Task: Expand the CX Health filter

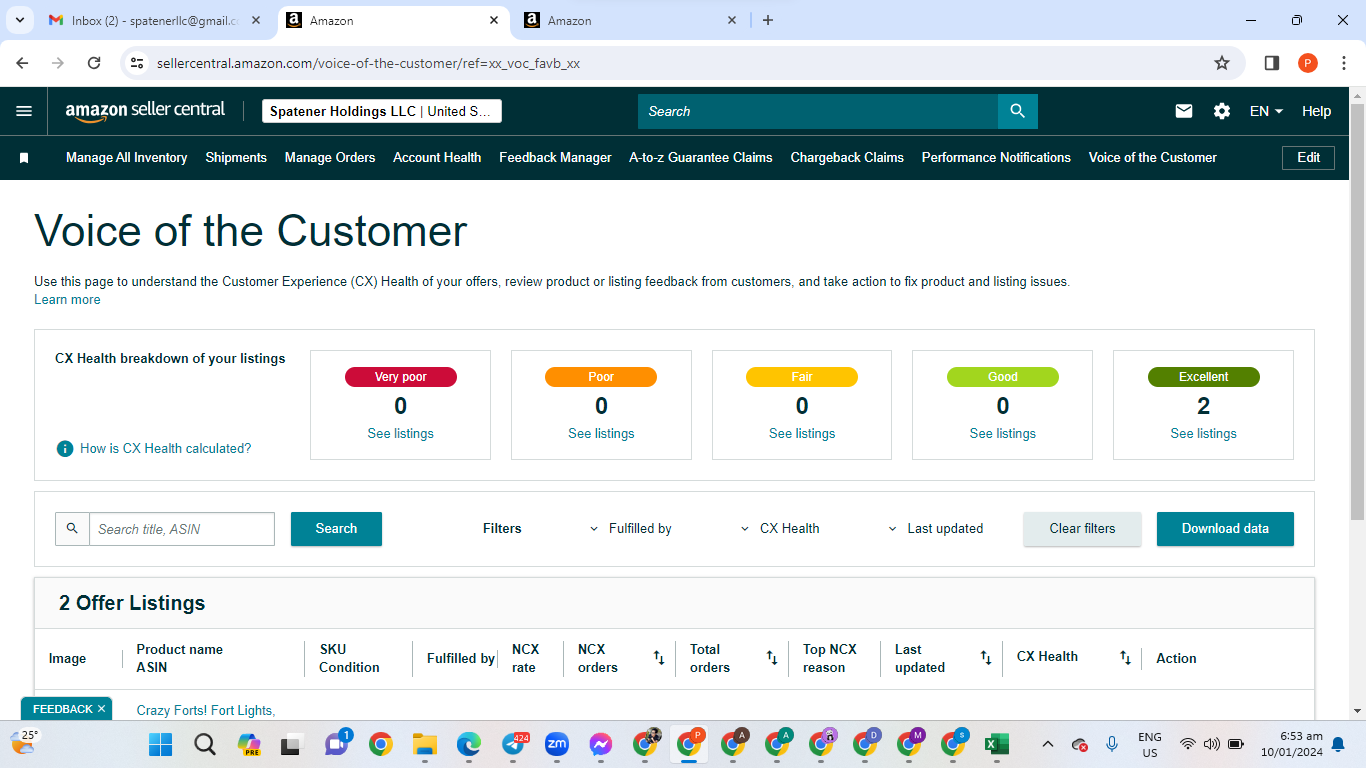Action: click(779, 529)
